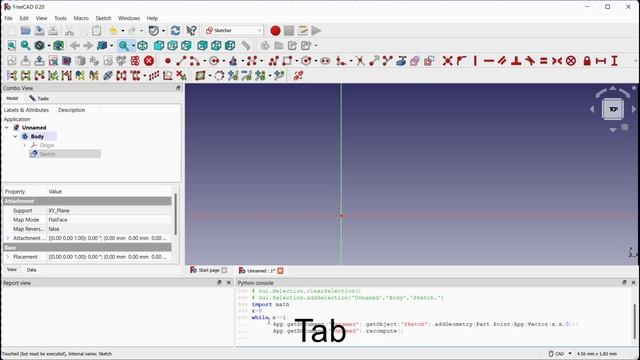Click the navigation cube Top face
The image size is (640, 360).
(x=613, y=109)
